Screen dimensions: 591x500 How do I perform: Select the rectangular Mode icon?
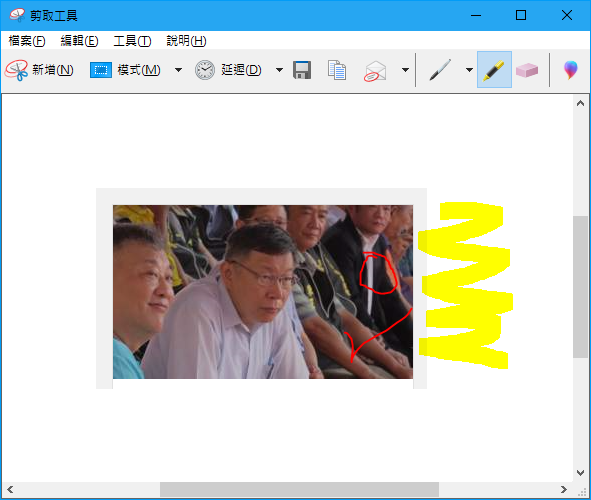[x=101, y=70]
